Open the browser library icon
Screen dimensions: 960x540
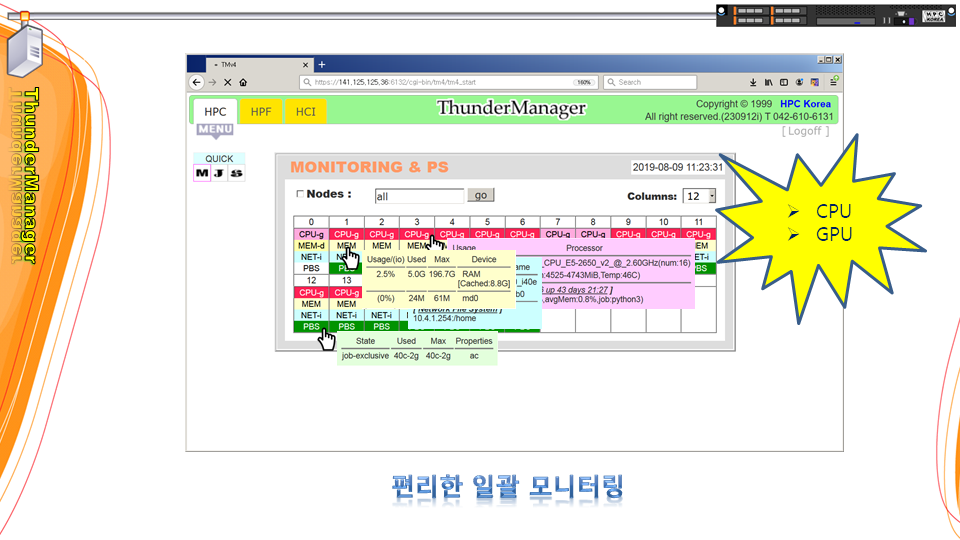pos(768,82)
